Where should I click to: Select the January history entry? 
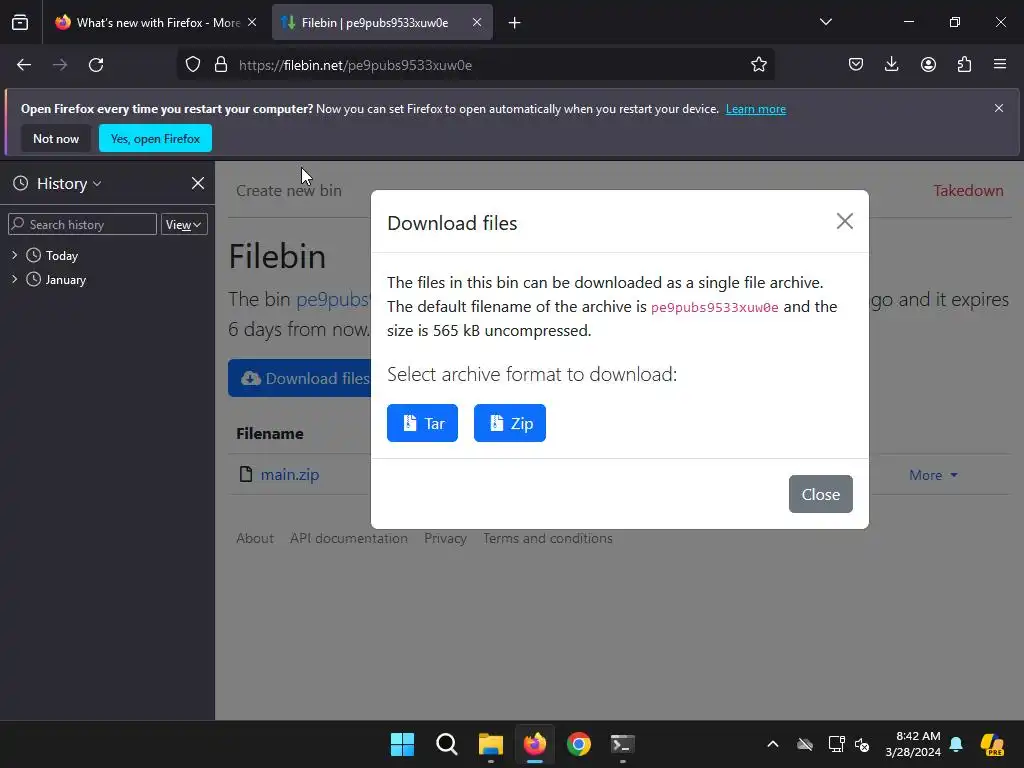click(65, 280)
